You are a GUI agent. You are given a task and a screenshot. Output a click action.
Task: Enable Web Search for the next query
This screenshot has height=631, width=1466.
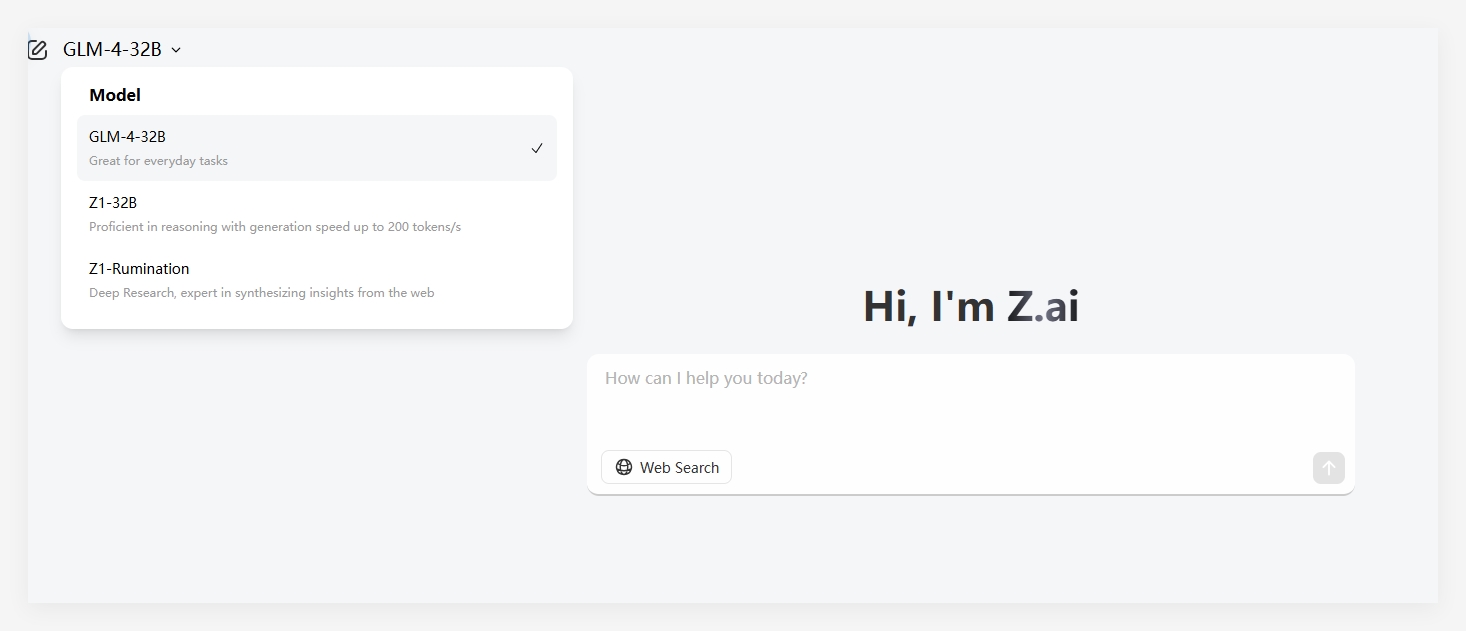666,467
